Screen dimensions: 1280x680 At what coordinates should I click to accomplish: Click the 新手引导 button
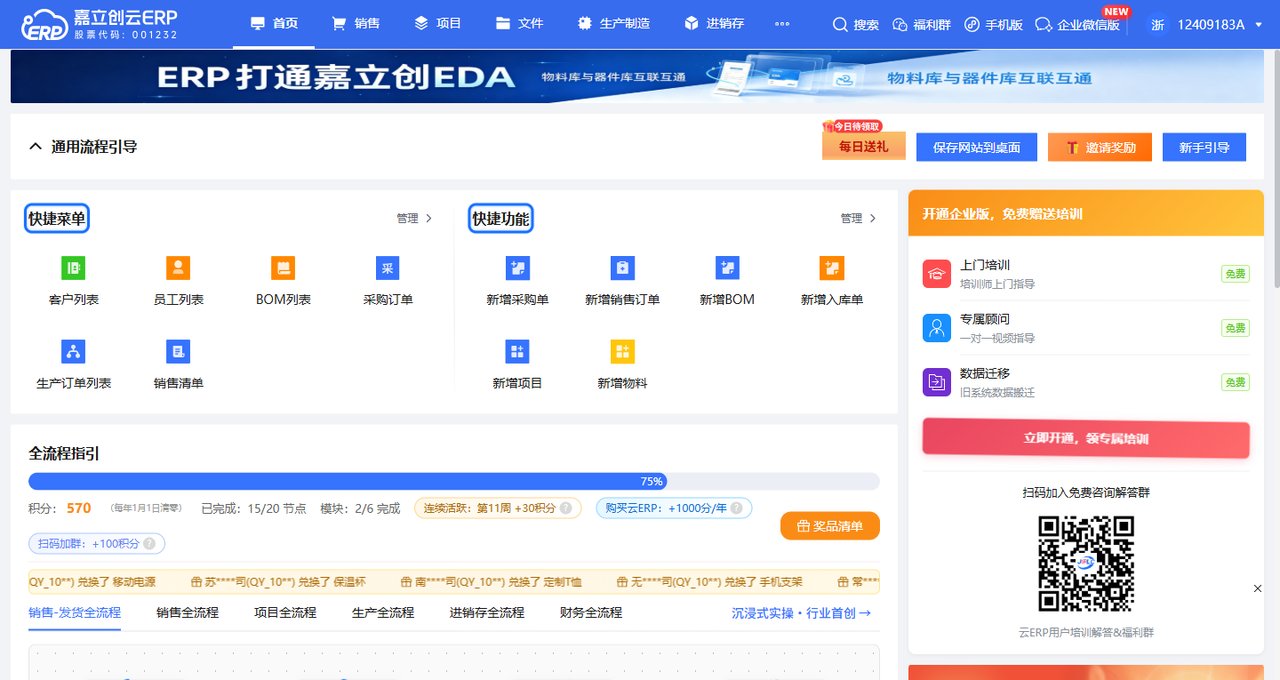(1204, 147)
